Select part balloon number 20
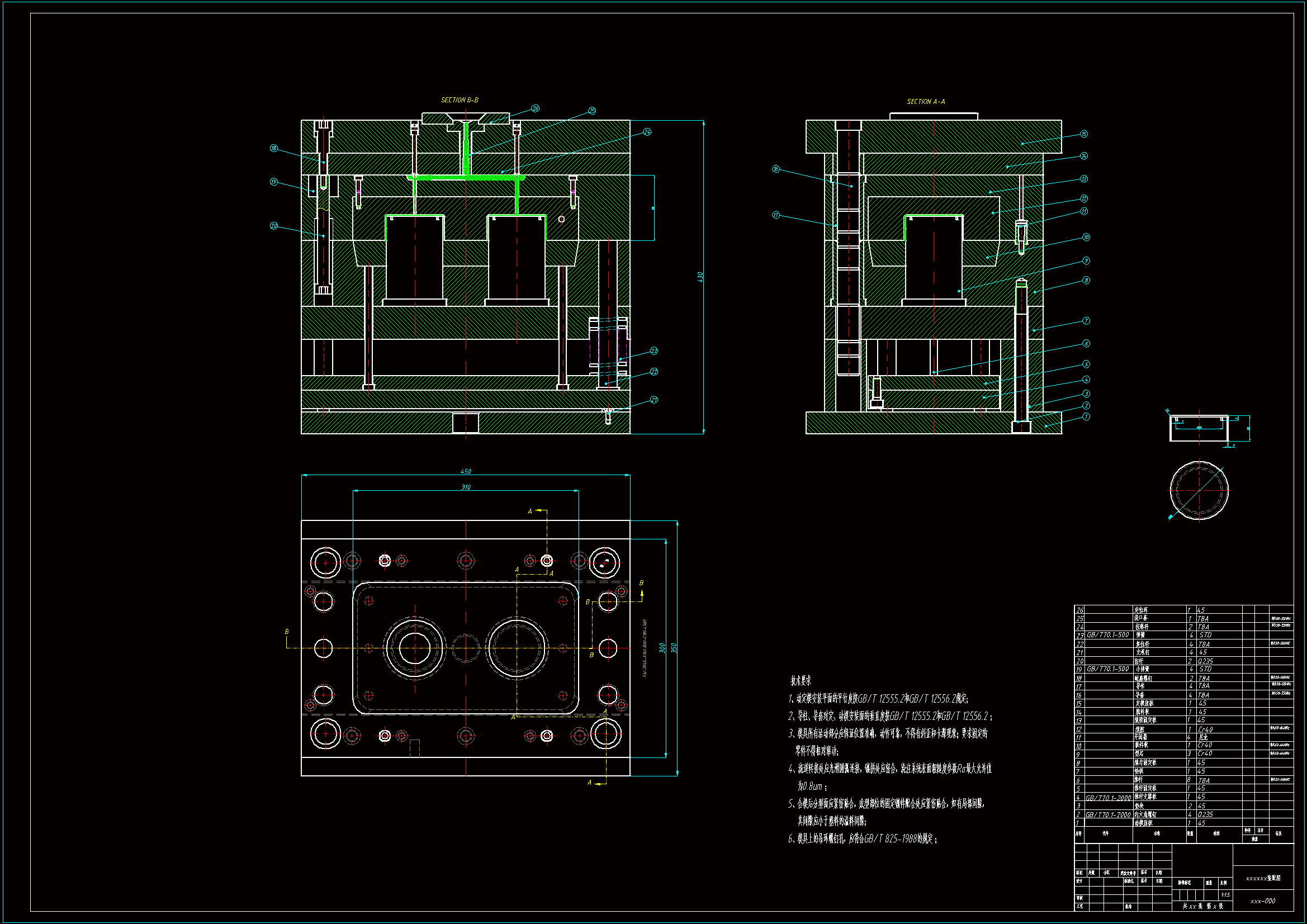 point(274,226)
